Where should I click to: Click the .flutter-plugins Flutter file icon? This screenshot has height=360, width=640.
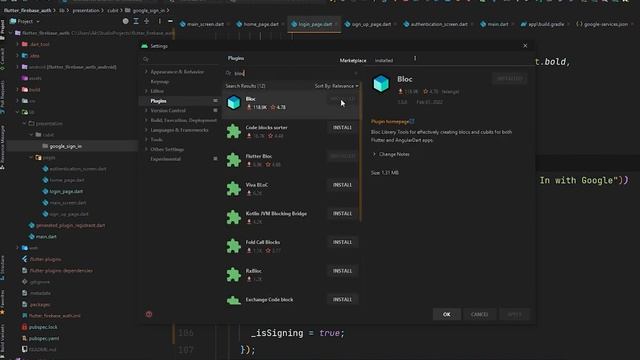point(24,259)
